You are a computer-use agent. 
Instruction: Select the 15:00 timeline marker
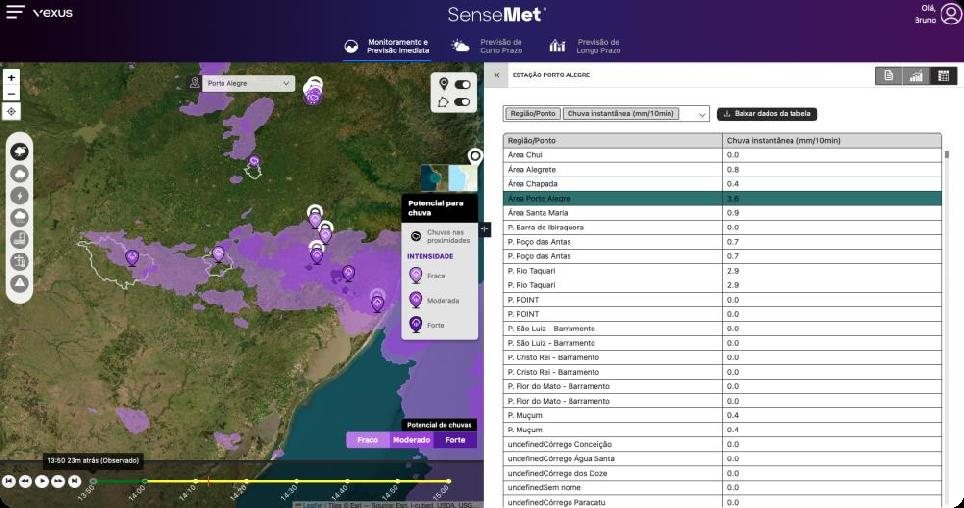coord(448,482)
